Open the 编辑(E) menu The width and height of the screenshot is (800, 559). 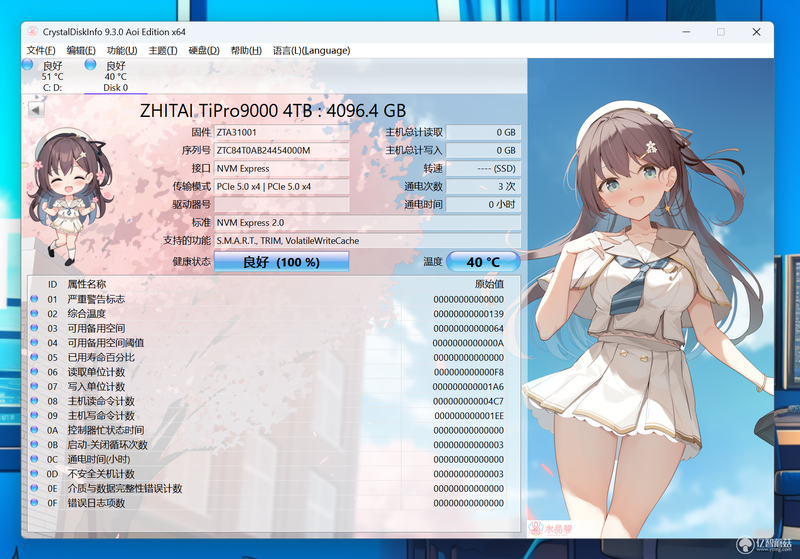click(81, 50)
